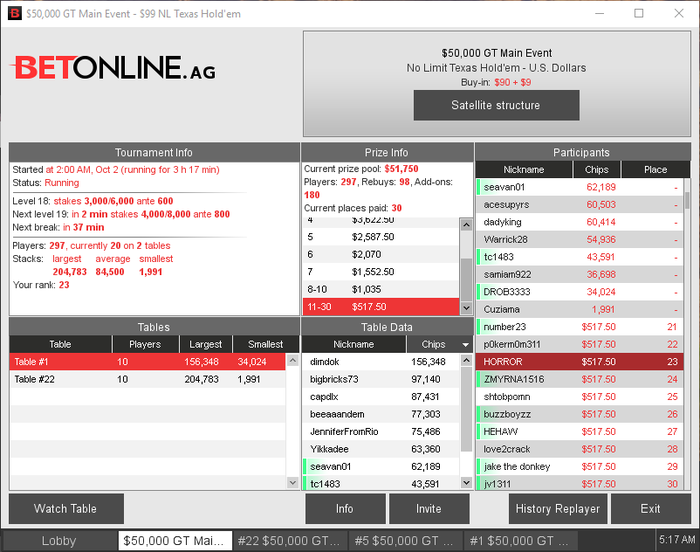The width and height of the screenshot is (700, 552).
Task: Select Table #22 row
Action: [147, 379]
